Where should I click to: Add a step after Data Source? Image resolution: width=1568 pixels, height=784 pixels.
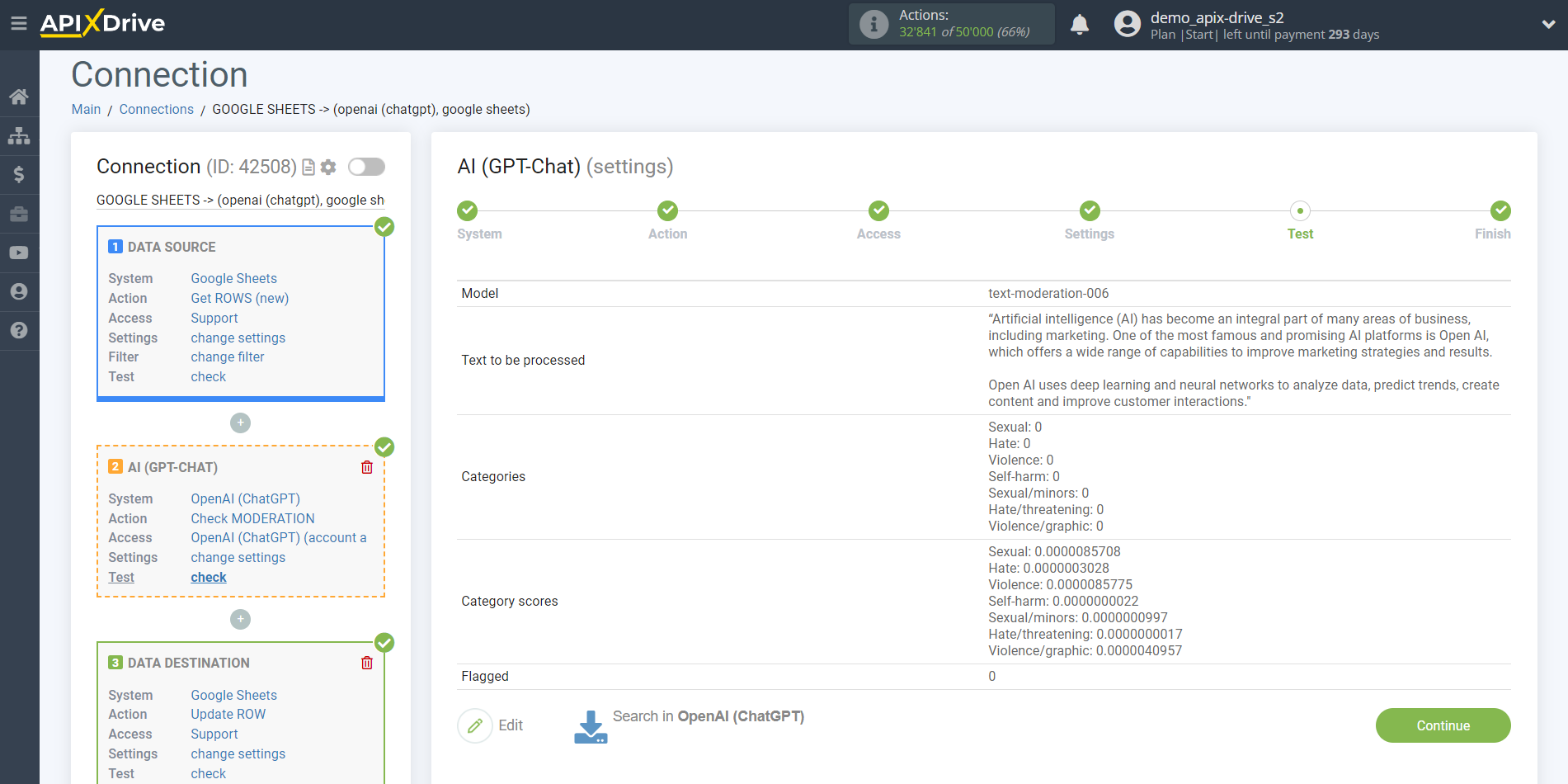click(x=240, y=423)
